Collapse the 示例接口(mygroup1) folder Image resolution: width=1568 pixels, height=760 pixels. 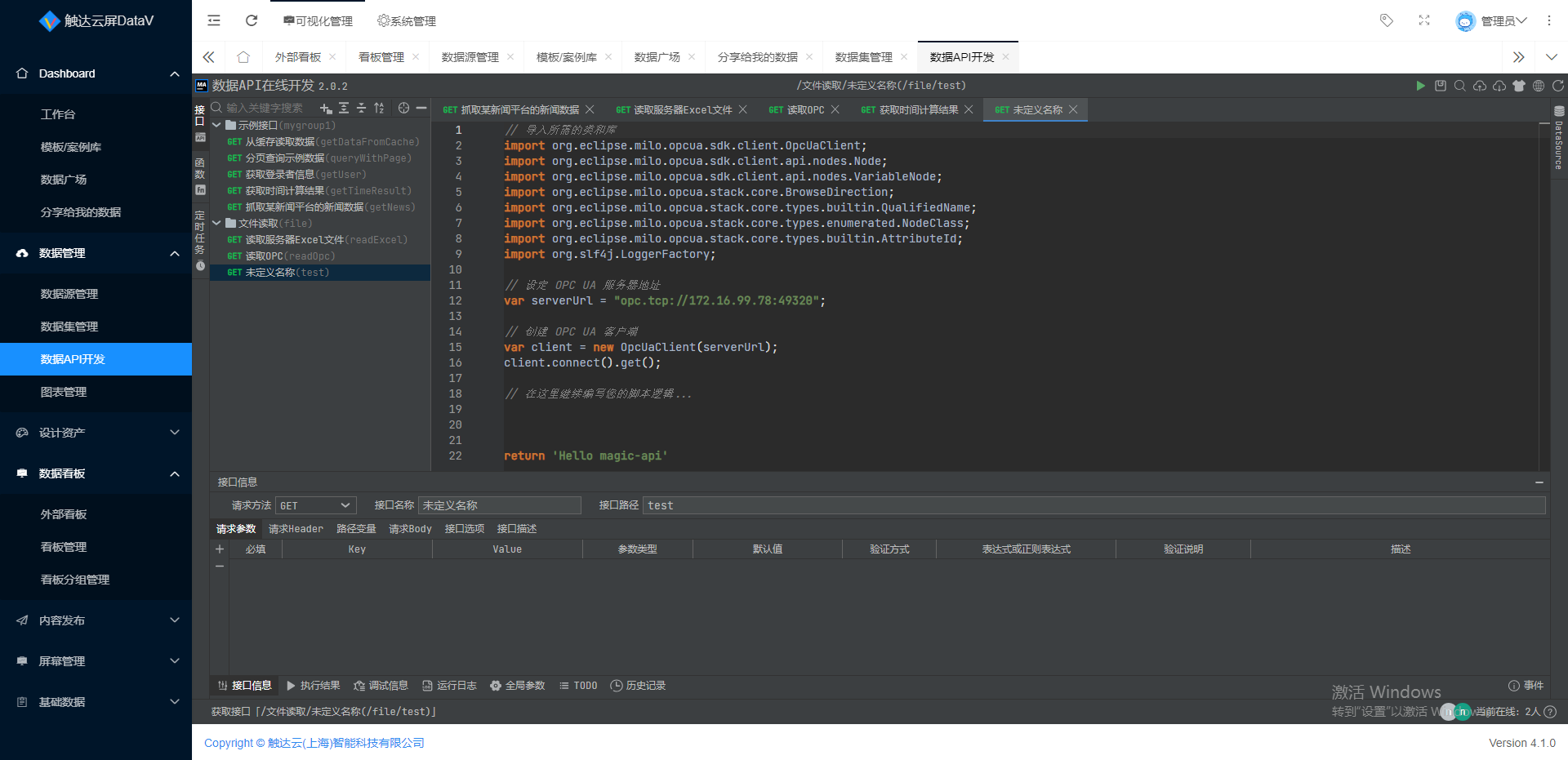[x=216, y=126]
